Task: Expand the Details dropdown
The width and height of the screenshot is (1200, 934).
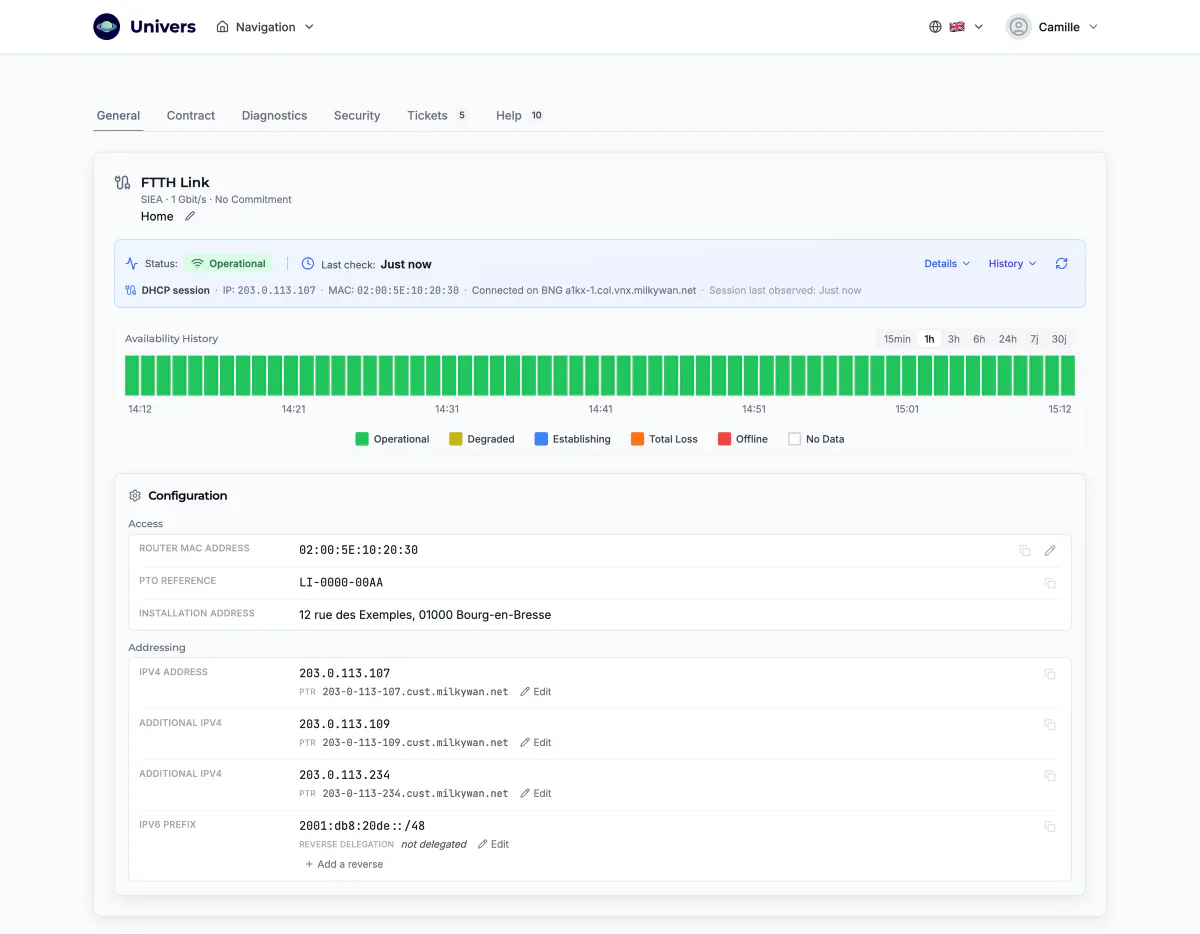Action: point(947,264)
